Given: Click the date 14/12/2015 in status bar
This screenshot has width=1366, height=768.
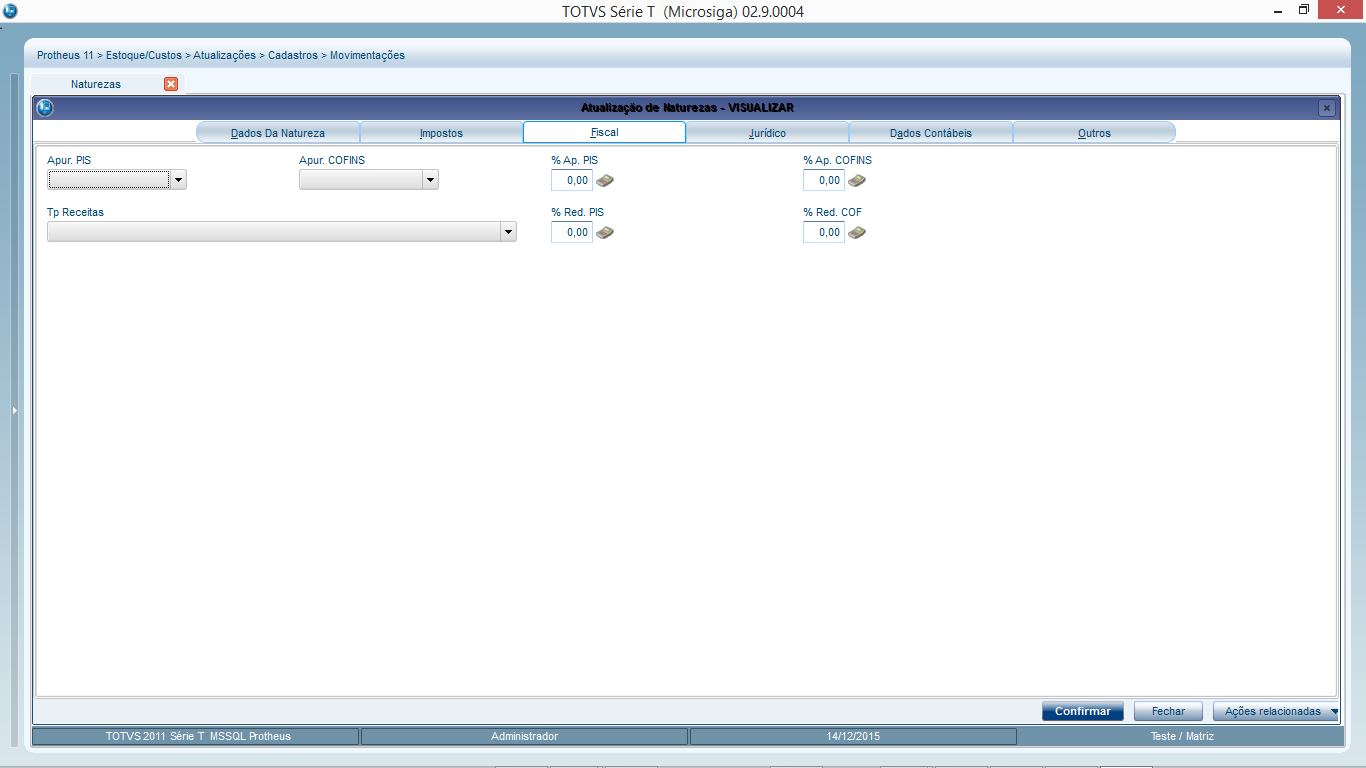Looking at the screenshot, I should [853, 736].
